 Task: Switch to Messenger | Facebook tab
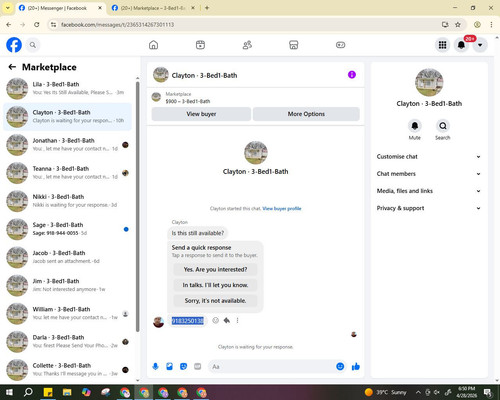coord(57,8)
